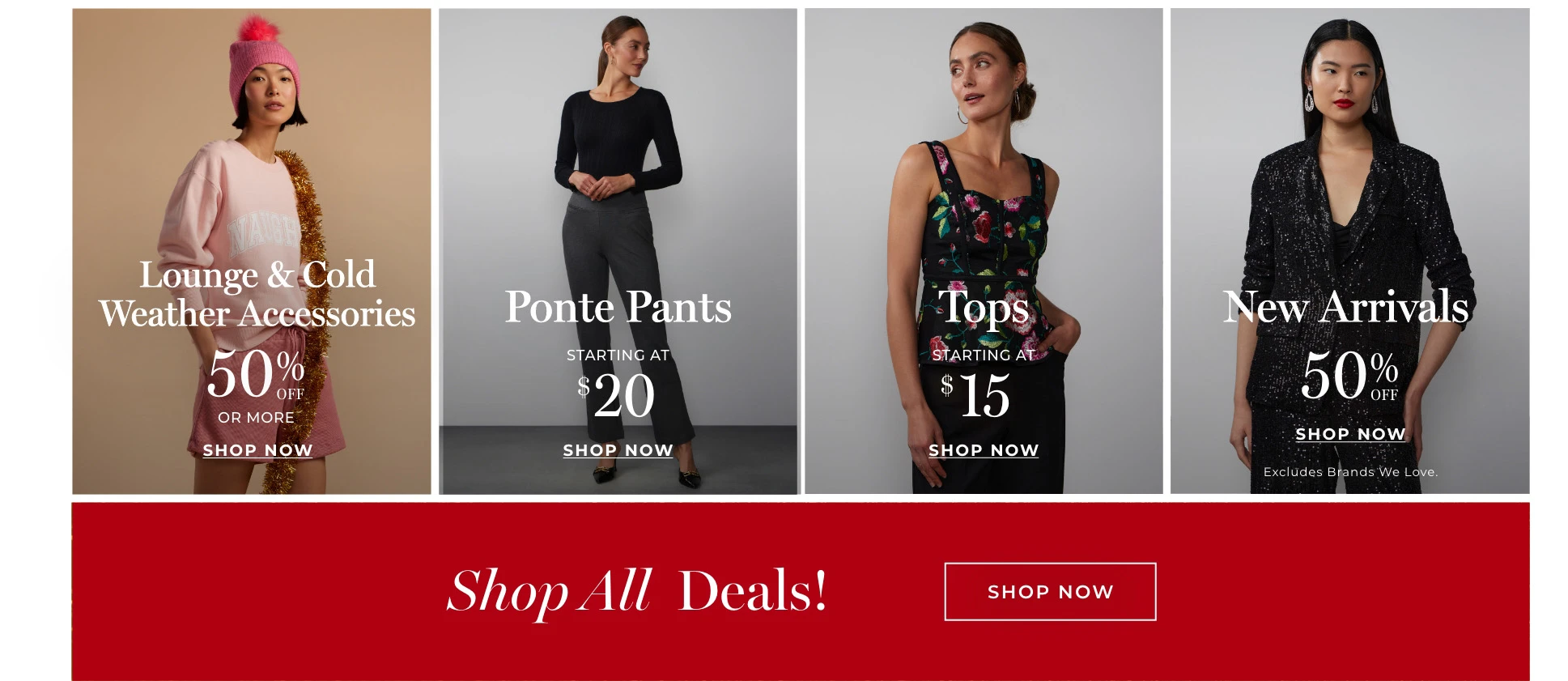Click Shop Now under Ponte Pants
Screen dimensions: 1568x681
(618, 450)
